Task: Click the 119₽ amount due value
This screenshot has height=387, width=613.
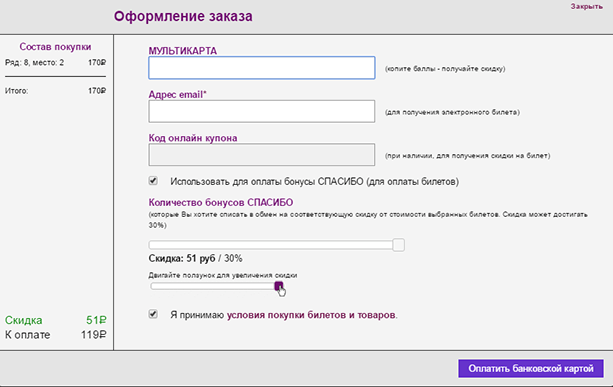Action: coord(93,335)
